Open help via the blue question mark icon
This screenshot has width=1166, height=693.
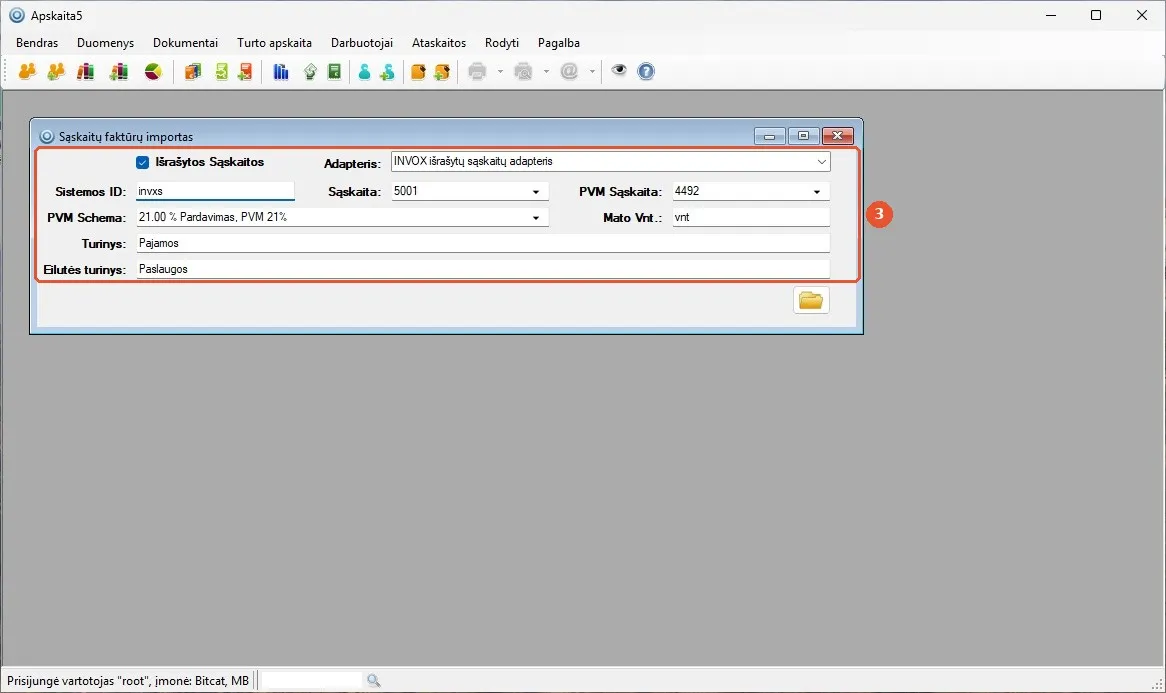pyautogui.click(x=646, y=71)
